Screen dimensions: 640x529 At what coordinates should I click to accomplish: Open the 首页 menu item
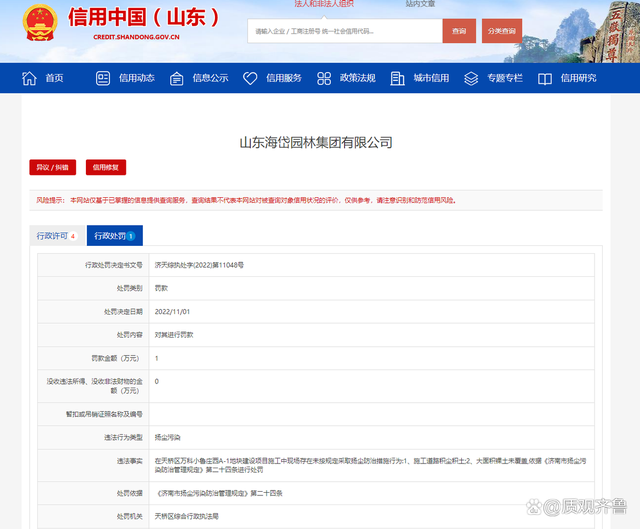pyautogui.click(x=54, y=78)
